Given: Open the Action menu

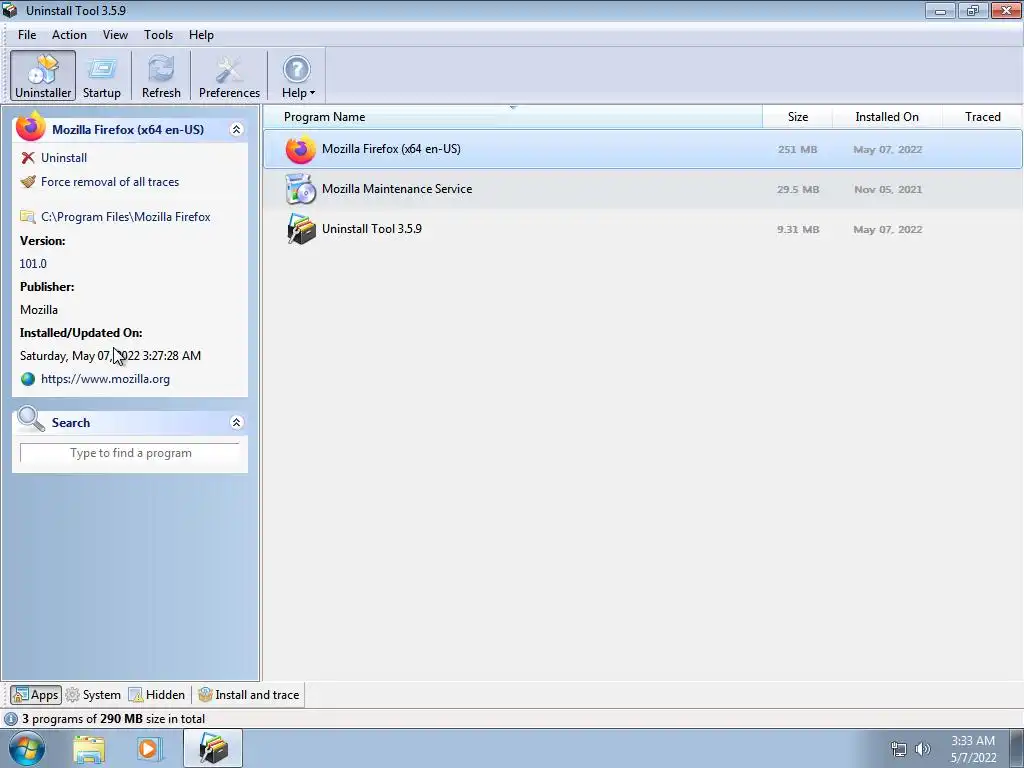Looking at the screenshot, I should (x=69, y=35).
